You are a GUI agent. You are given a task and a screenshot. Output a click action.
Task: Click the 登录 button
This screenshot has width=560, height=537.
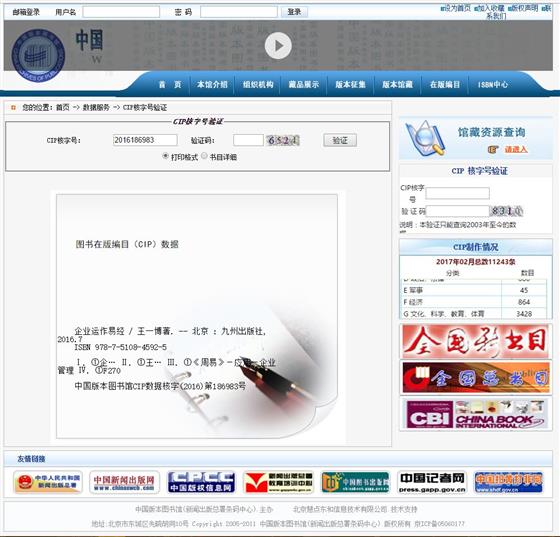pyautogui.click(x=294, y=12)
